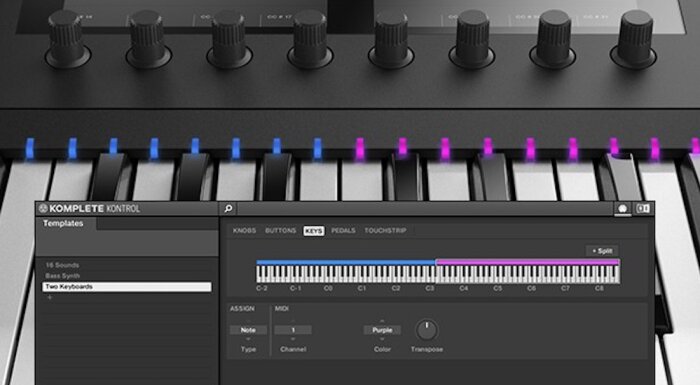
Task: Select the 16 Sounds template
Action: [62, 265]
